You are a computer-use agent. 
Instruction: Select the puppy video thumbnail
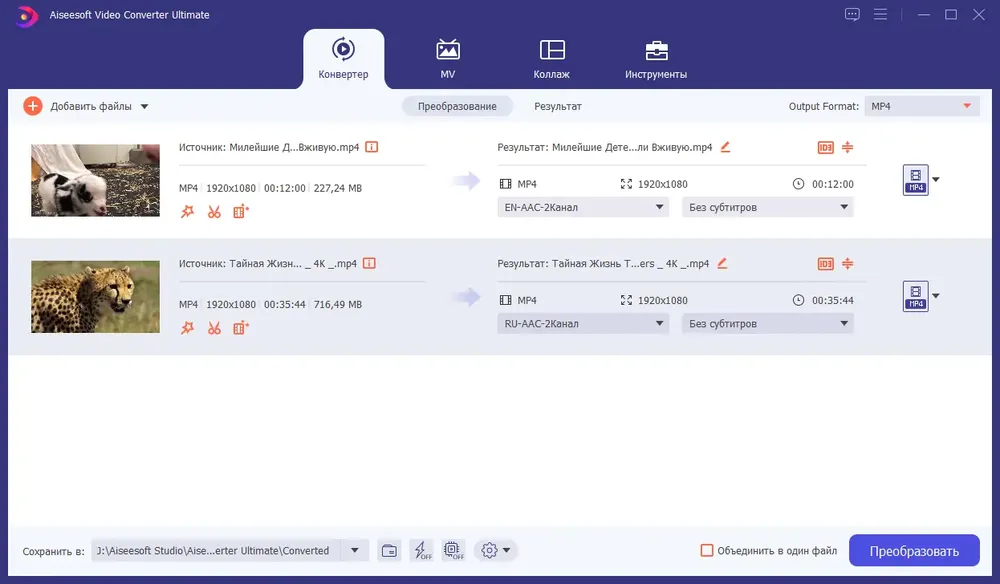pyautogui.click(x=96, y=180)
